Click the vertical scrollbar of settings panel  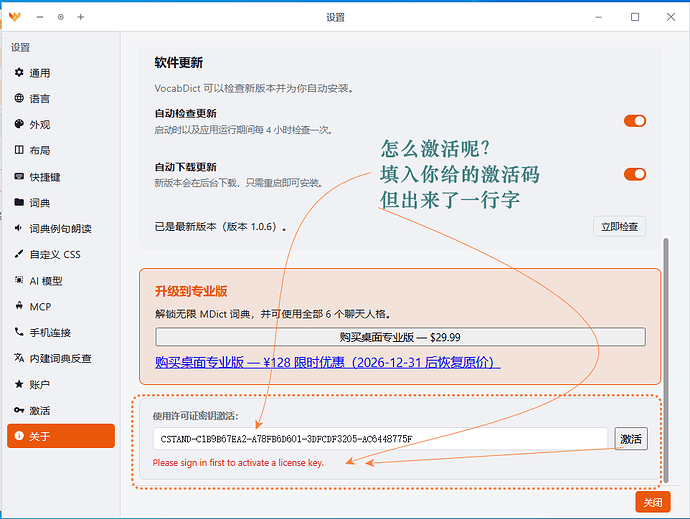click(x=666, y=360)
